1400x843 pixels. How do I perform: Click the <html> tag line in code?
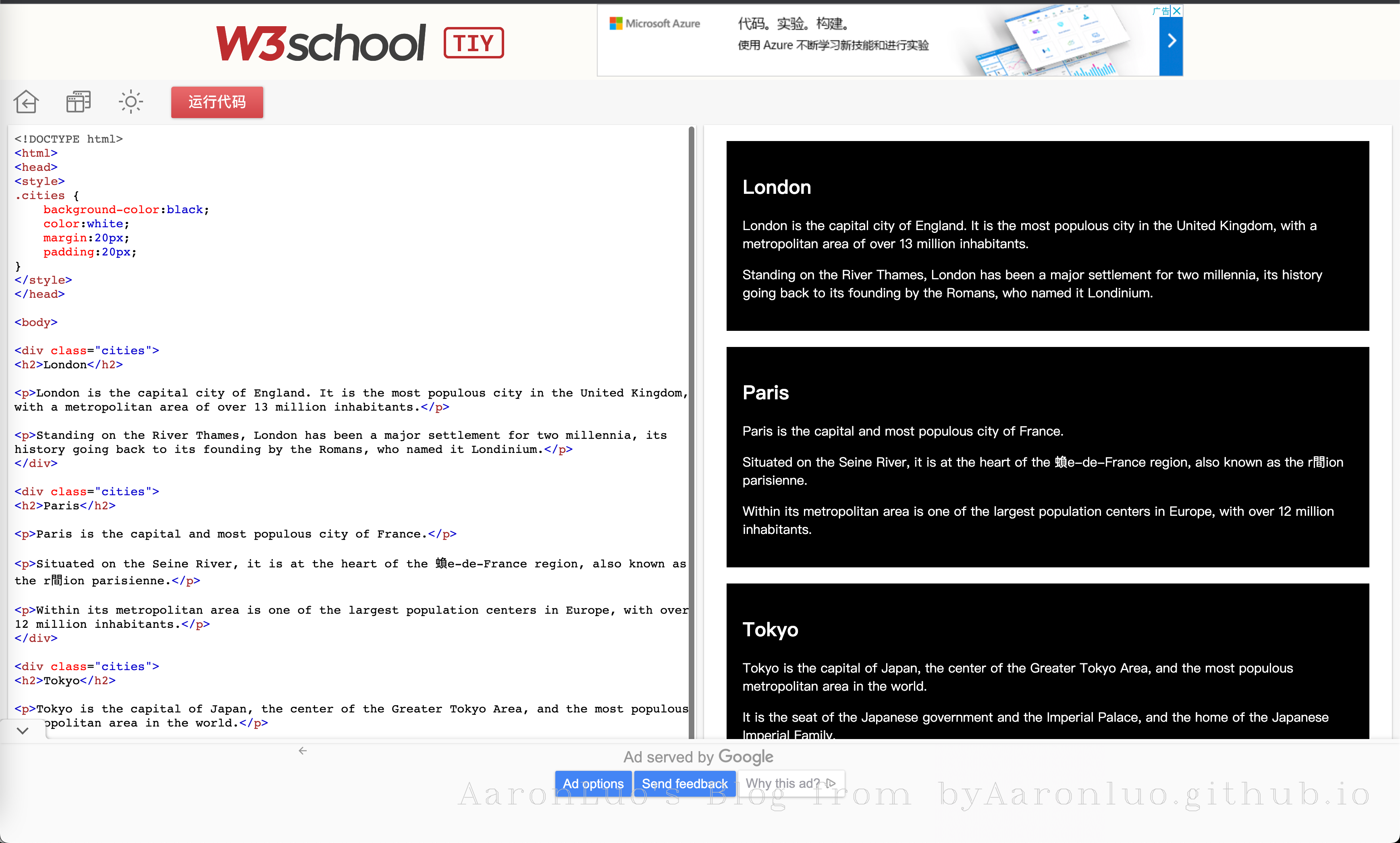36,154
